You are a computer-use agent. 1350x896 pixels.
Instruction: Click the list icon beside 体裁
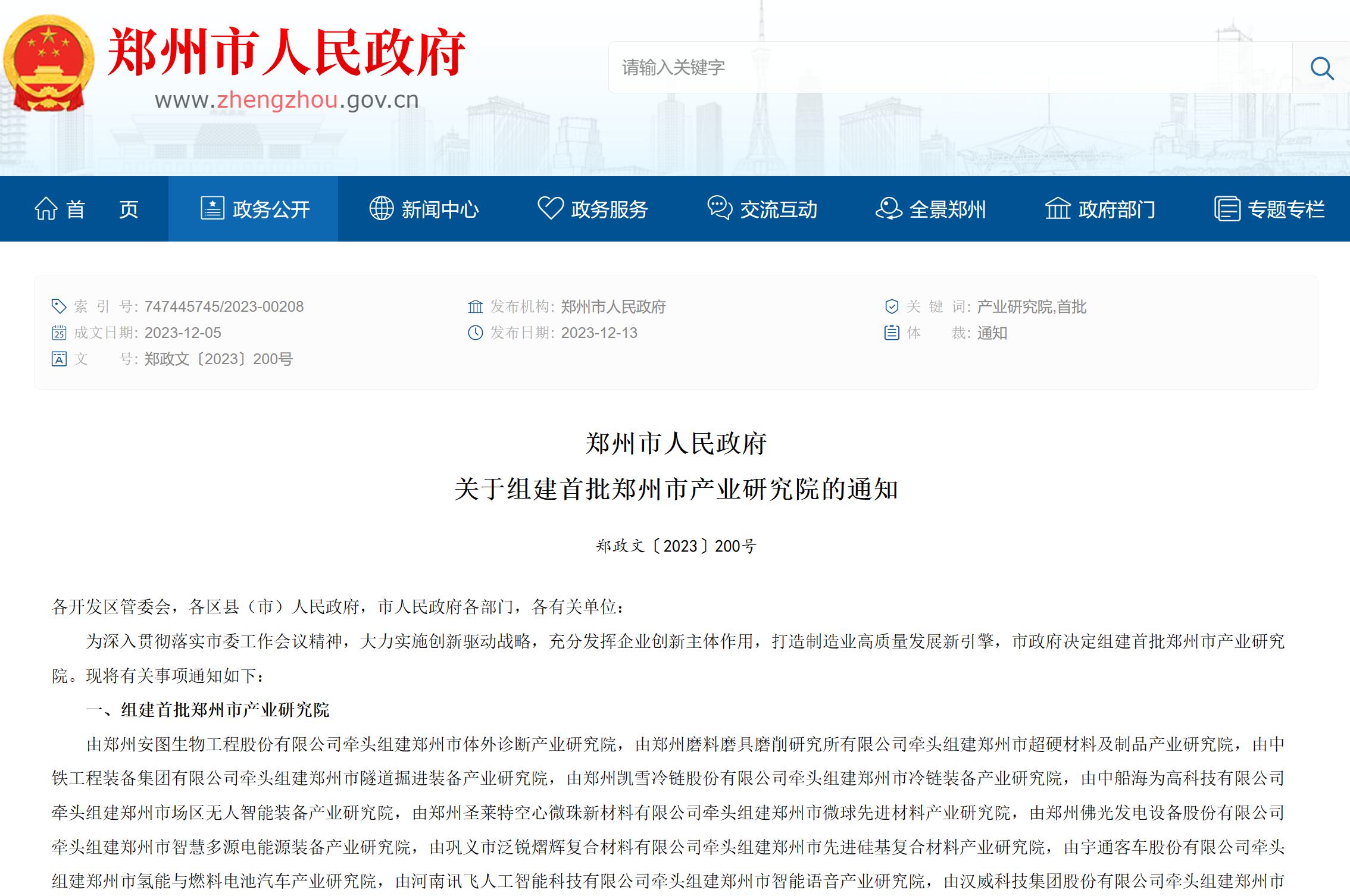891,333
